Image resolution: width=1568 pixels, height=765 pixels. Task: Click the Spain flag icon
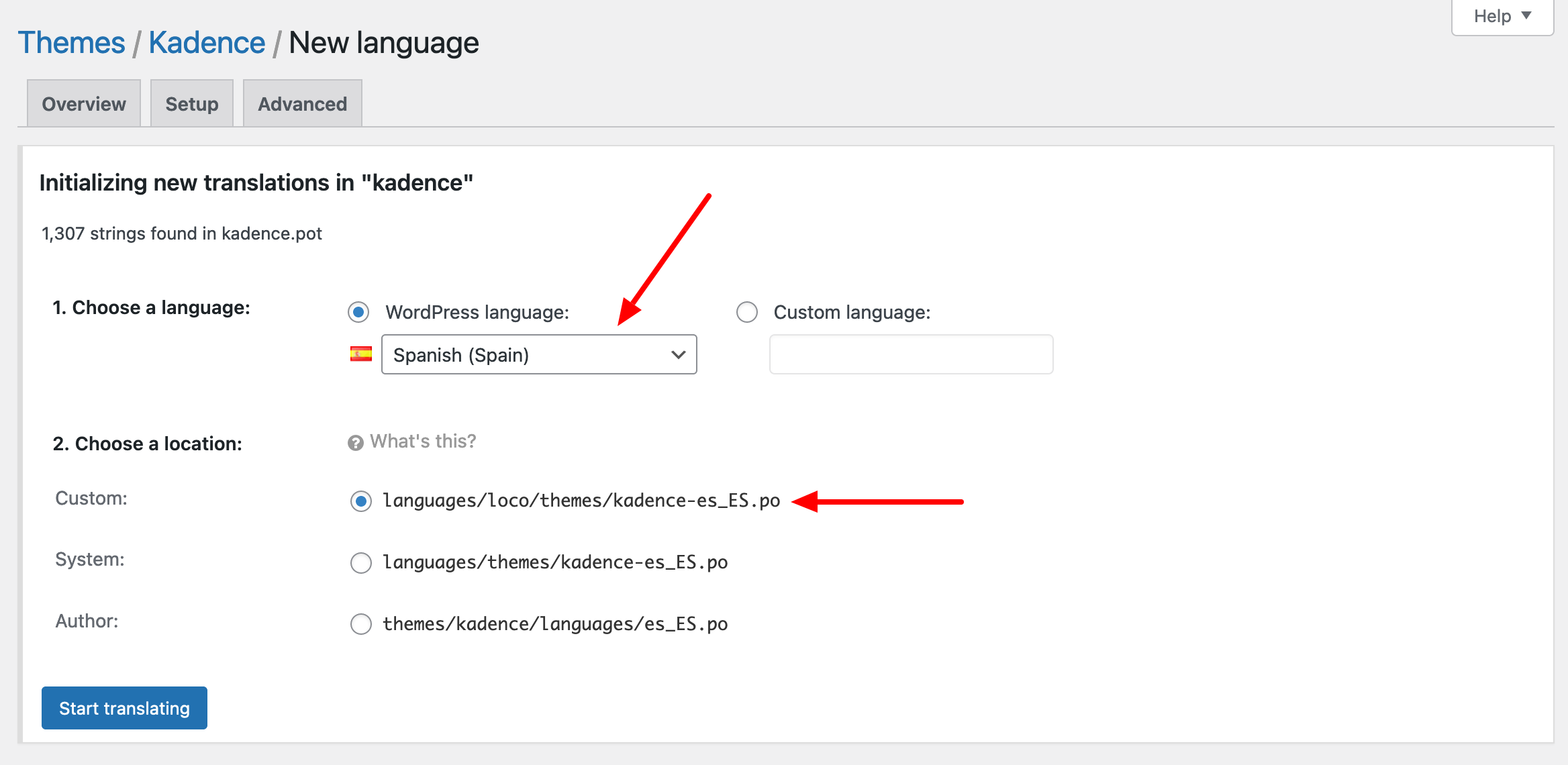coord(361,354)
